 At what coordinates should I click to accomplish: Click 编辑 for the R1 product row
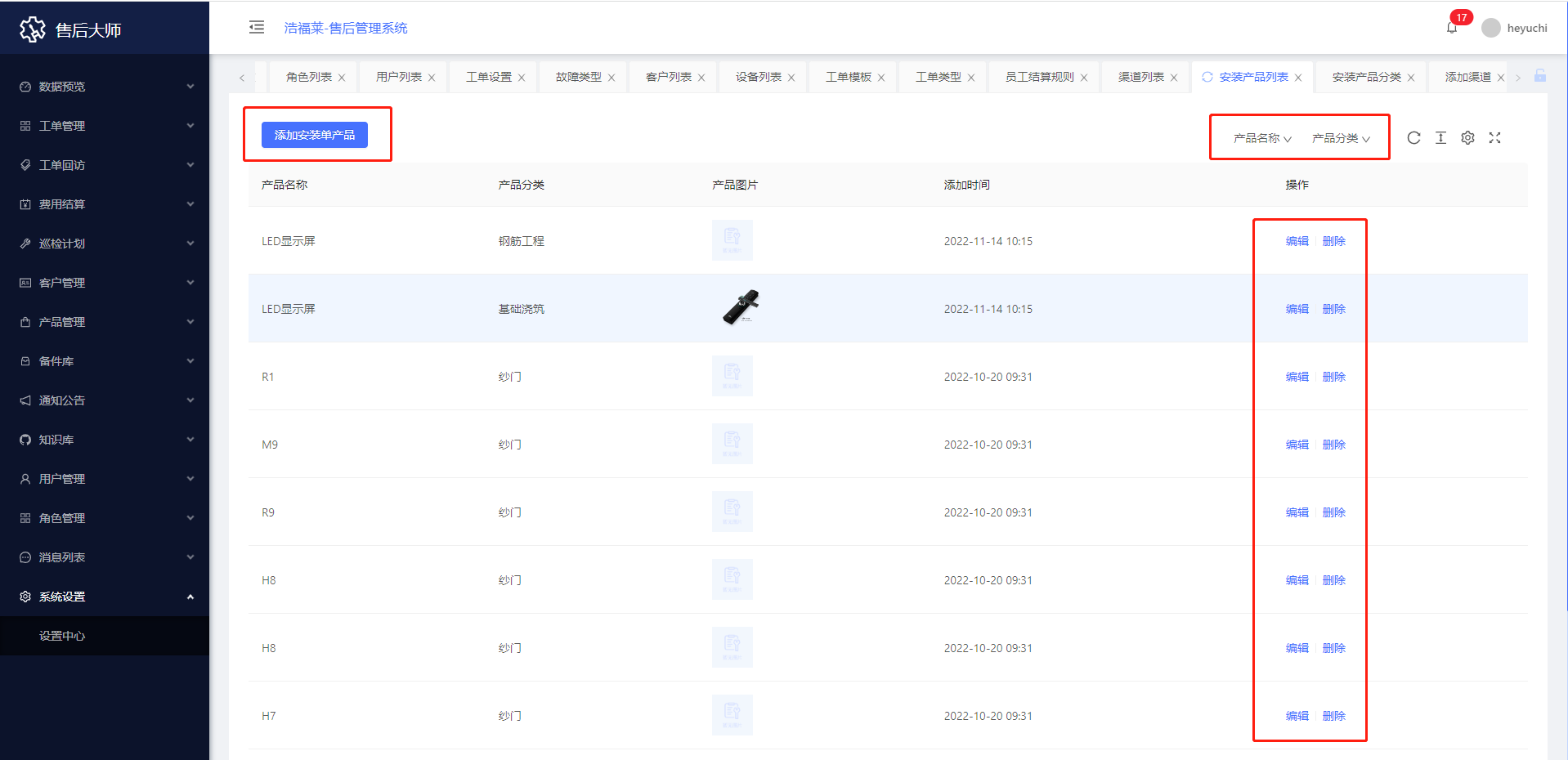pos(1297,377)
